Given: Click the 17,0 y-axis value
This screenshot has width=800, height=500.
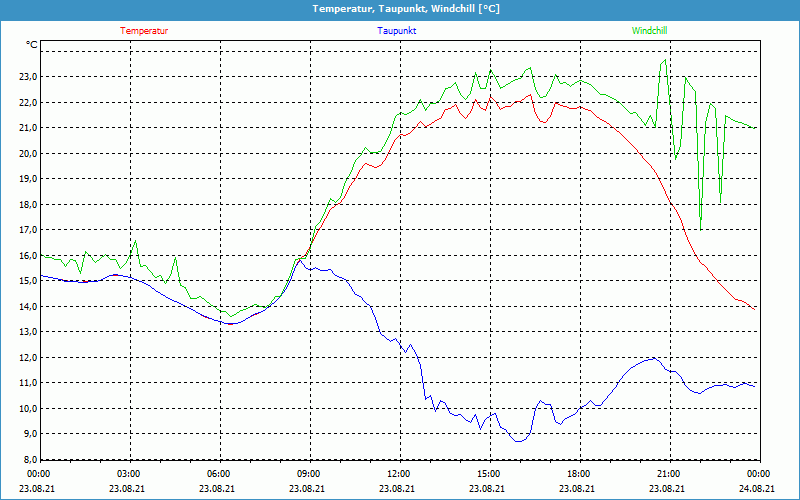Looking at the screenshot, I should click(x=29, y=230).
